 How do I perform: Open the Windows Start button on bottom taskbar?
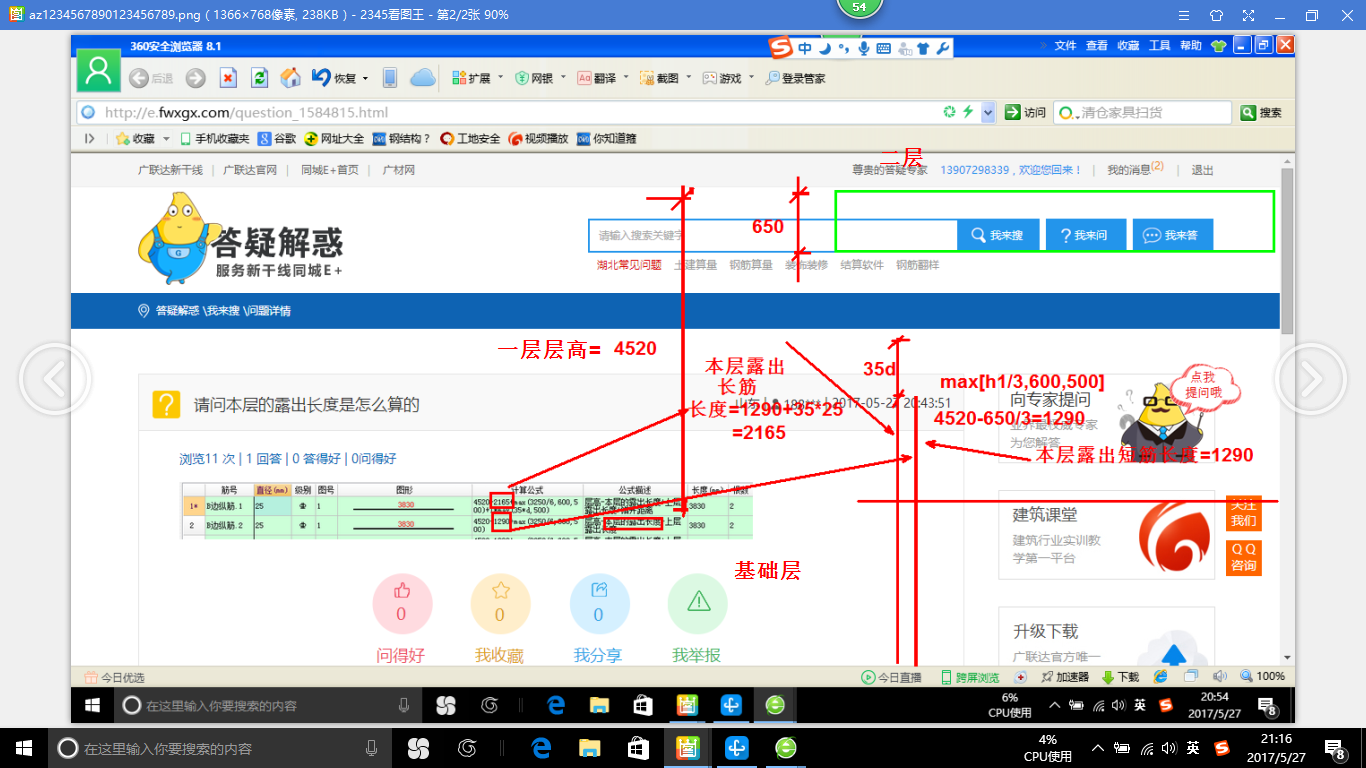24,748
